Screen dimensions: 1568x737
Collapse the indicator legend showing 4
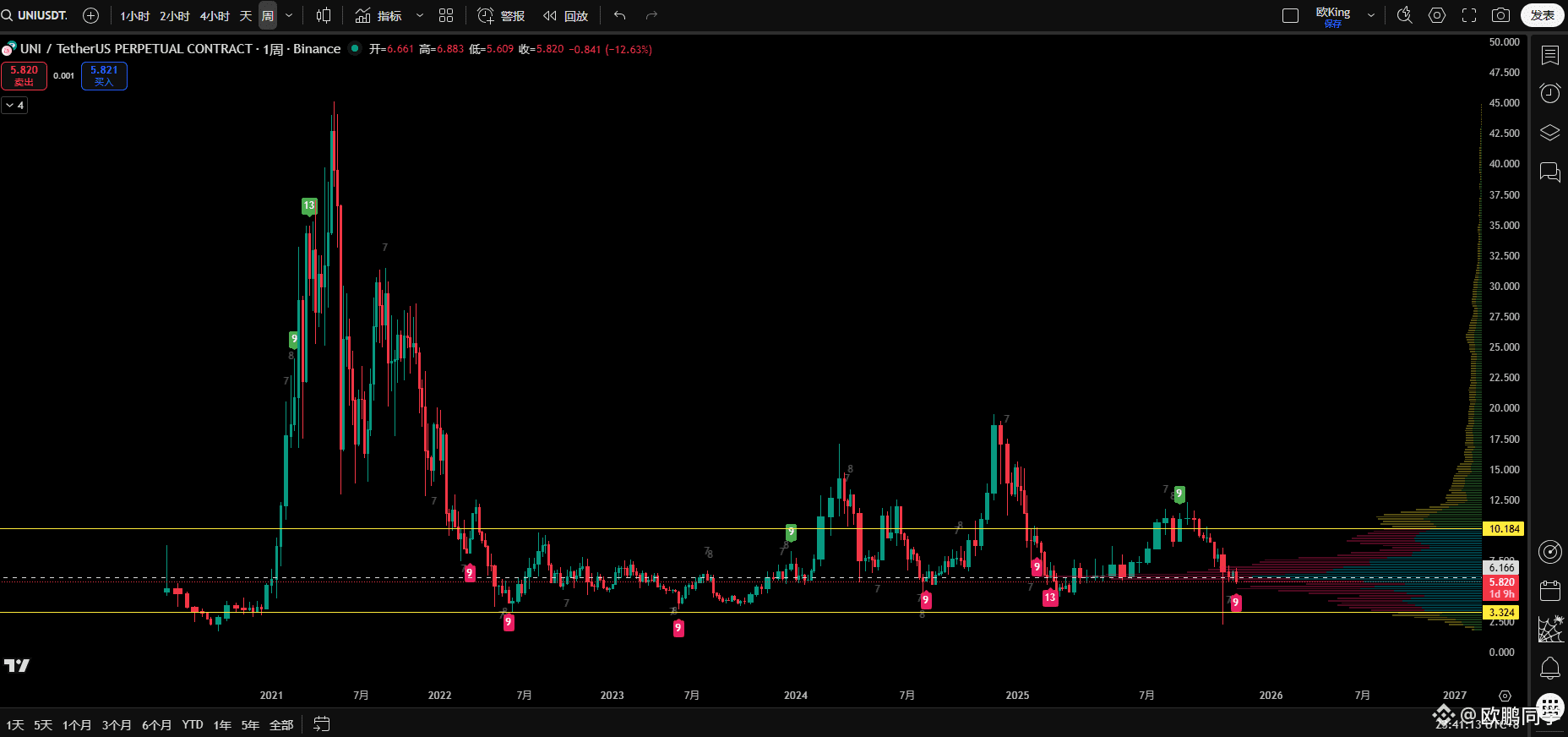tap(14, 105)
